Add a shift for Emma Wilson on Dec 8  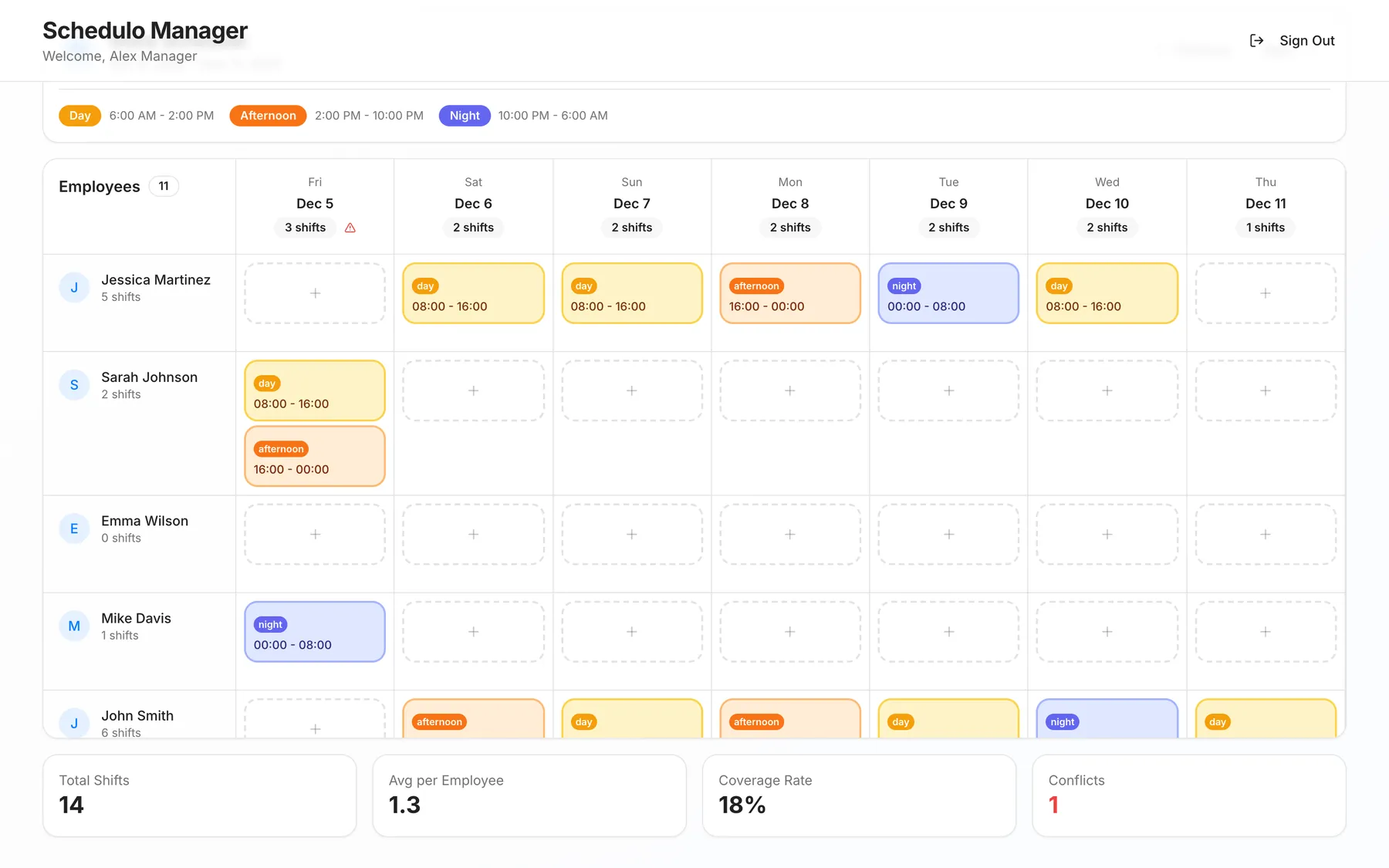(790, 534)
